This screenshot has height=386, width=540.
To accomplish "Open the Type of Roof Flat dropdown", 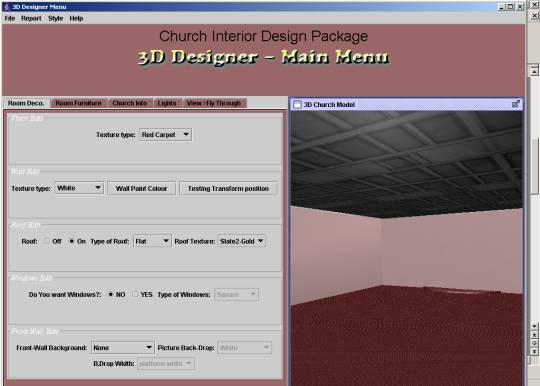I will coord(152,241).
